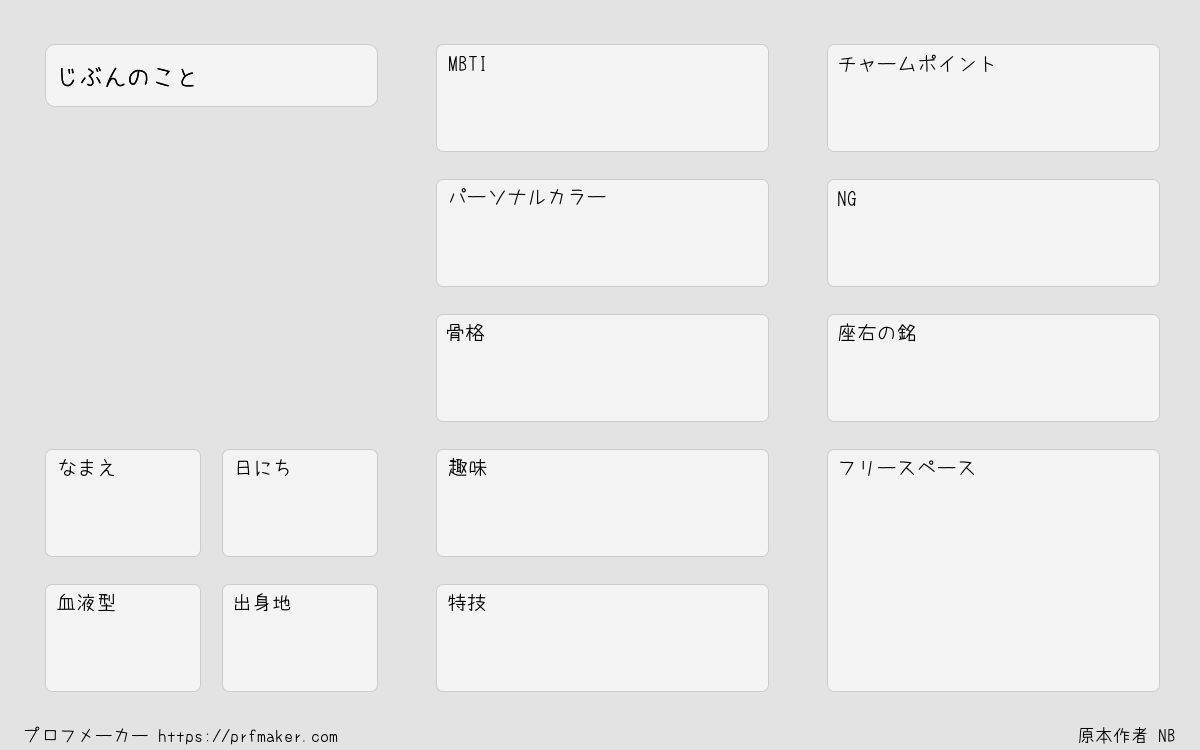Click the フリースペース label text

coord(907,468)
